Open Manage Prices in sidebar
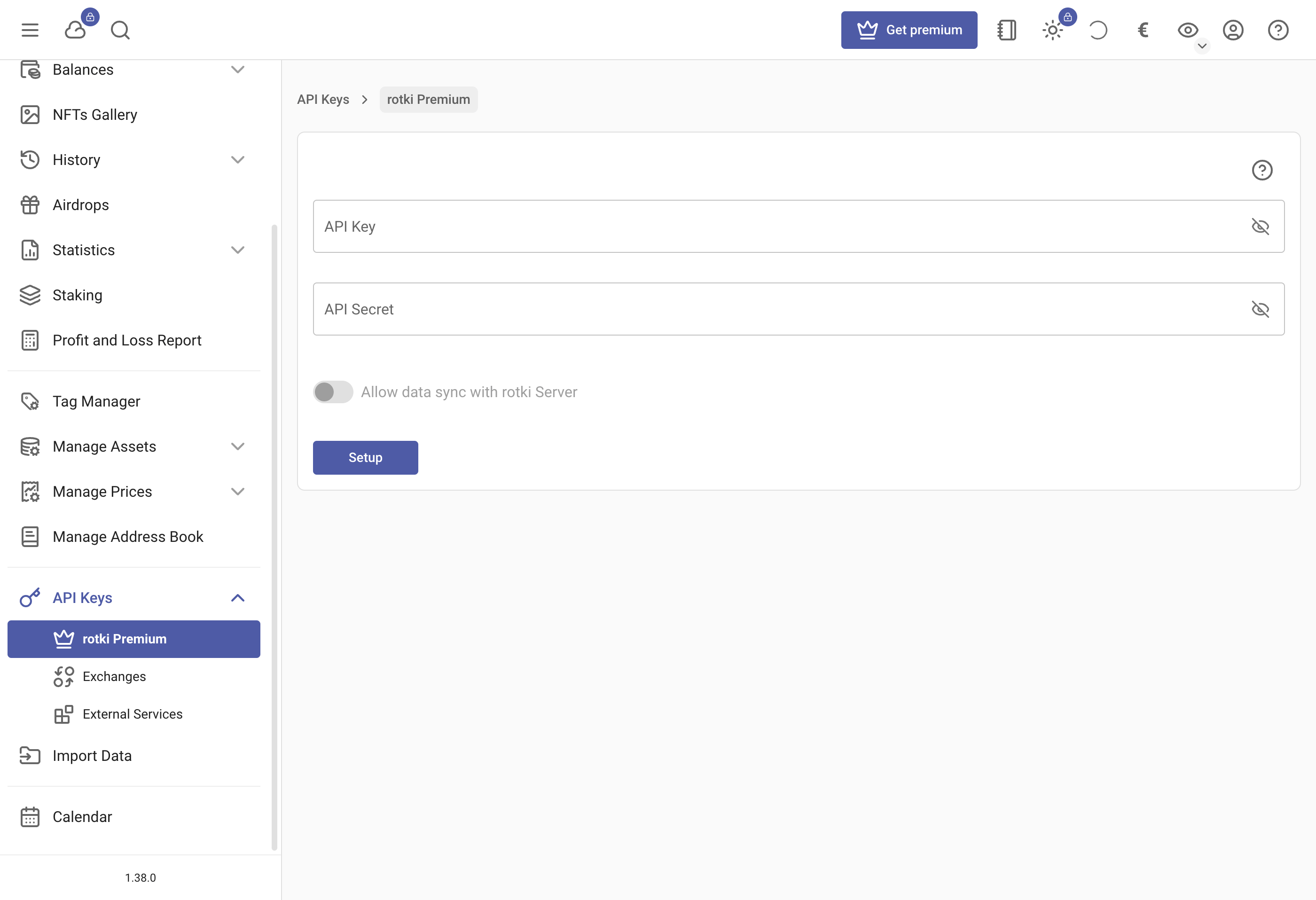1316x900 pixels. click(x=133, y=492)
